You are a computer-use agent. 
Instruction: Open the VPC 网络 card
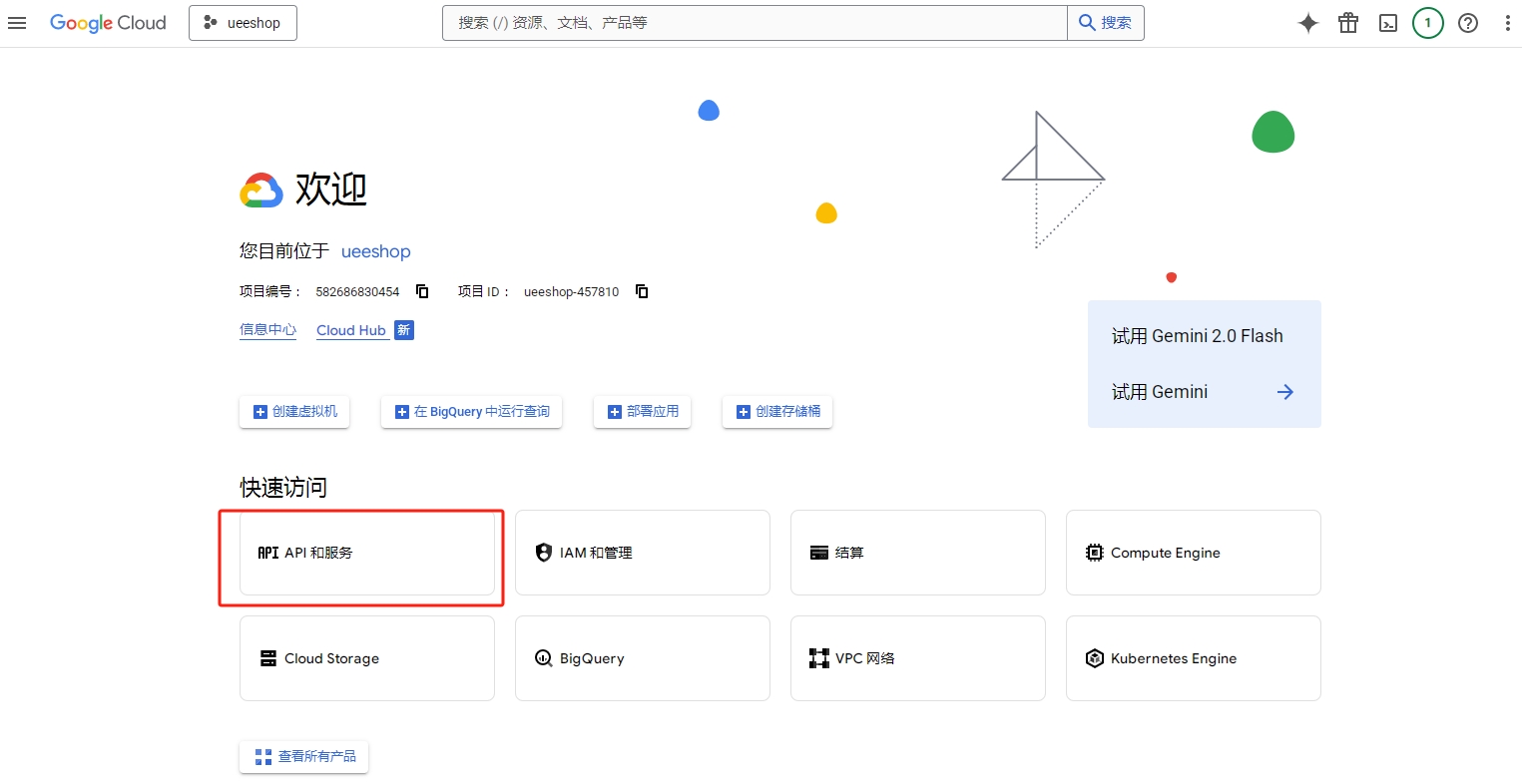pyautogui.click(x=918, y=658)
